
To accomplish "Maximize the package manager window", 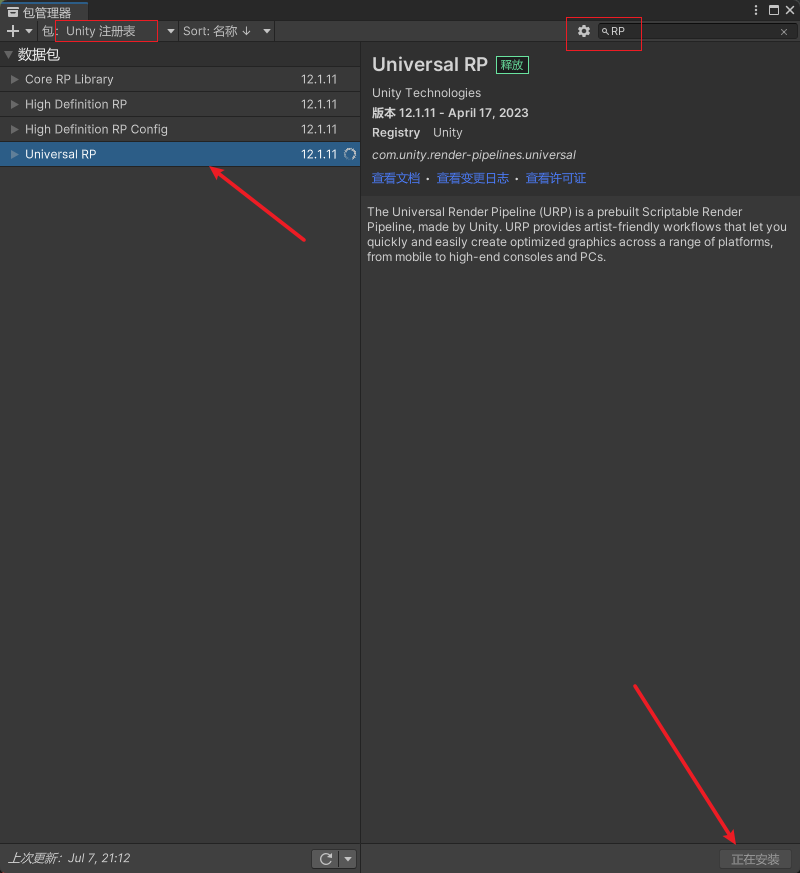I will coord(774,10).
